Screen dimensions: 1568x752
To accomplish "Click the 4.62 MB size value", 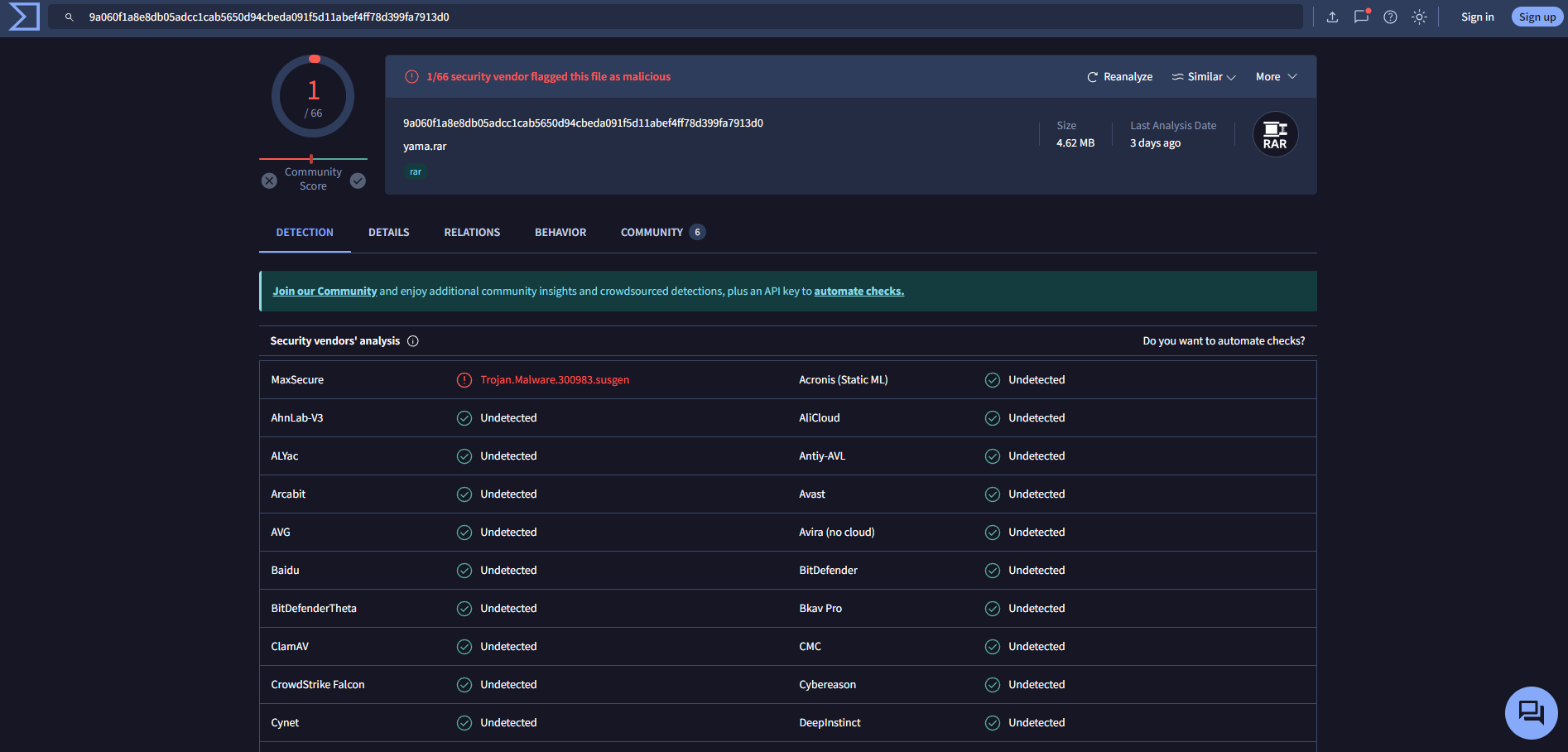I will [1075, 143].
